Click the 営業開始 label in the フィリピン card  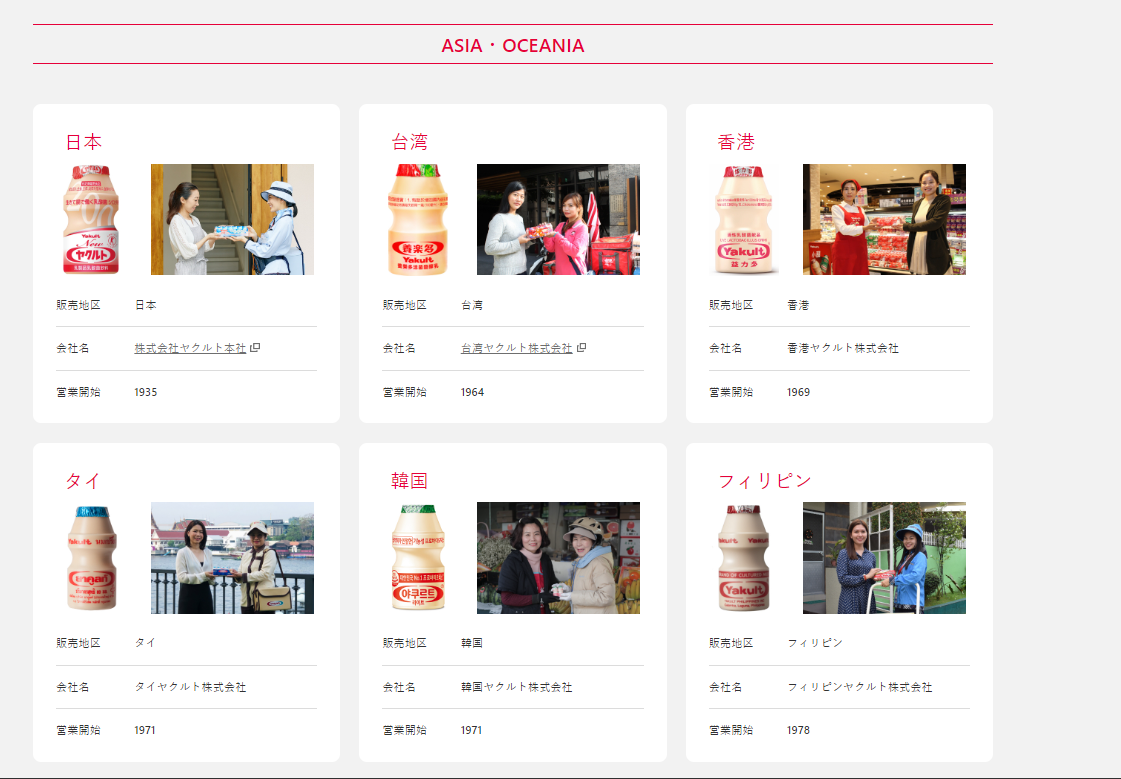[731, 730]
